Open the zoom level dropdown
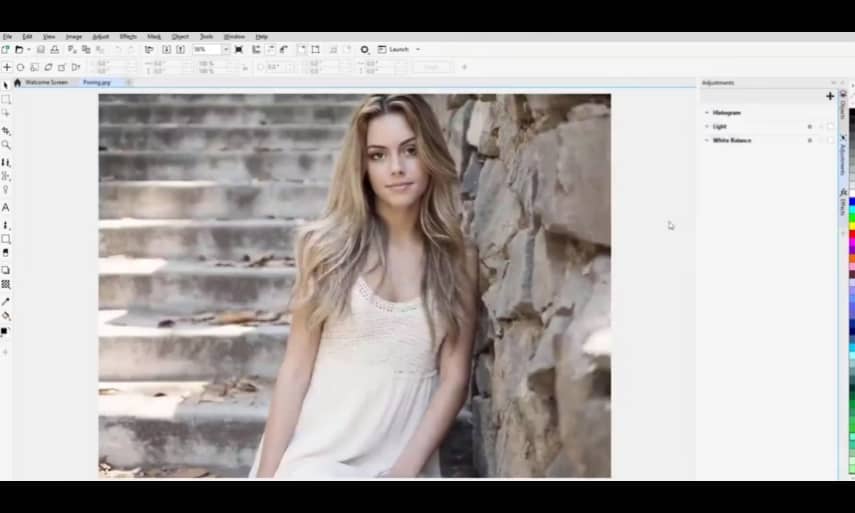This screenshot has height=513, width=855. (226, 49)
